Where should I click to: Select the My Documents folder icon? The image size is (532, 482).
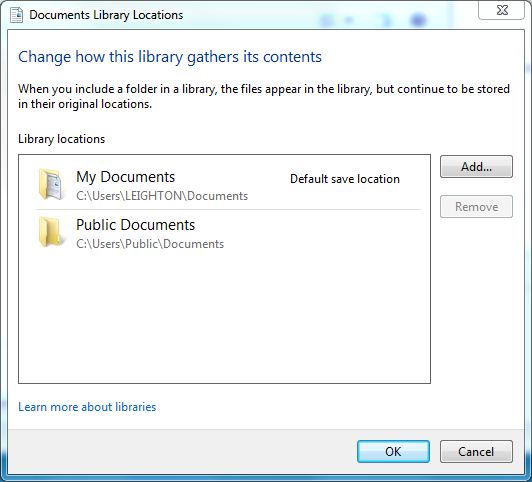(x=51, y=184)
